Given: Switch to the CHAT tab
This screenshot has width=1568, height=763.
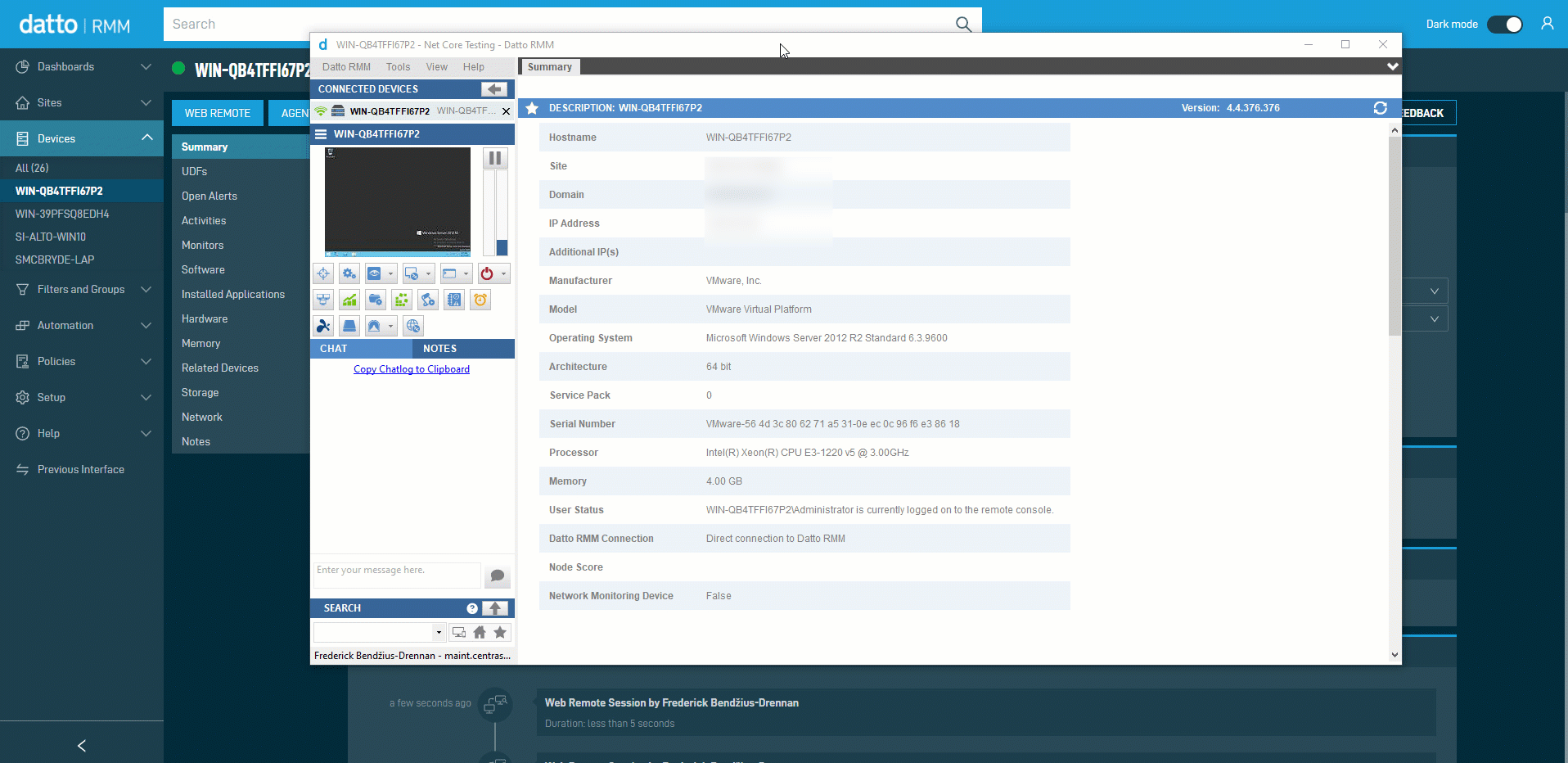Looking at the screenshot, I should 362,349.
